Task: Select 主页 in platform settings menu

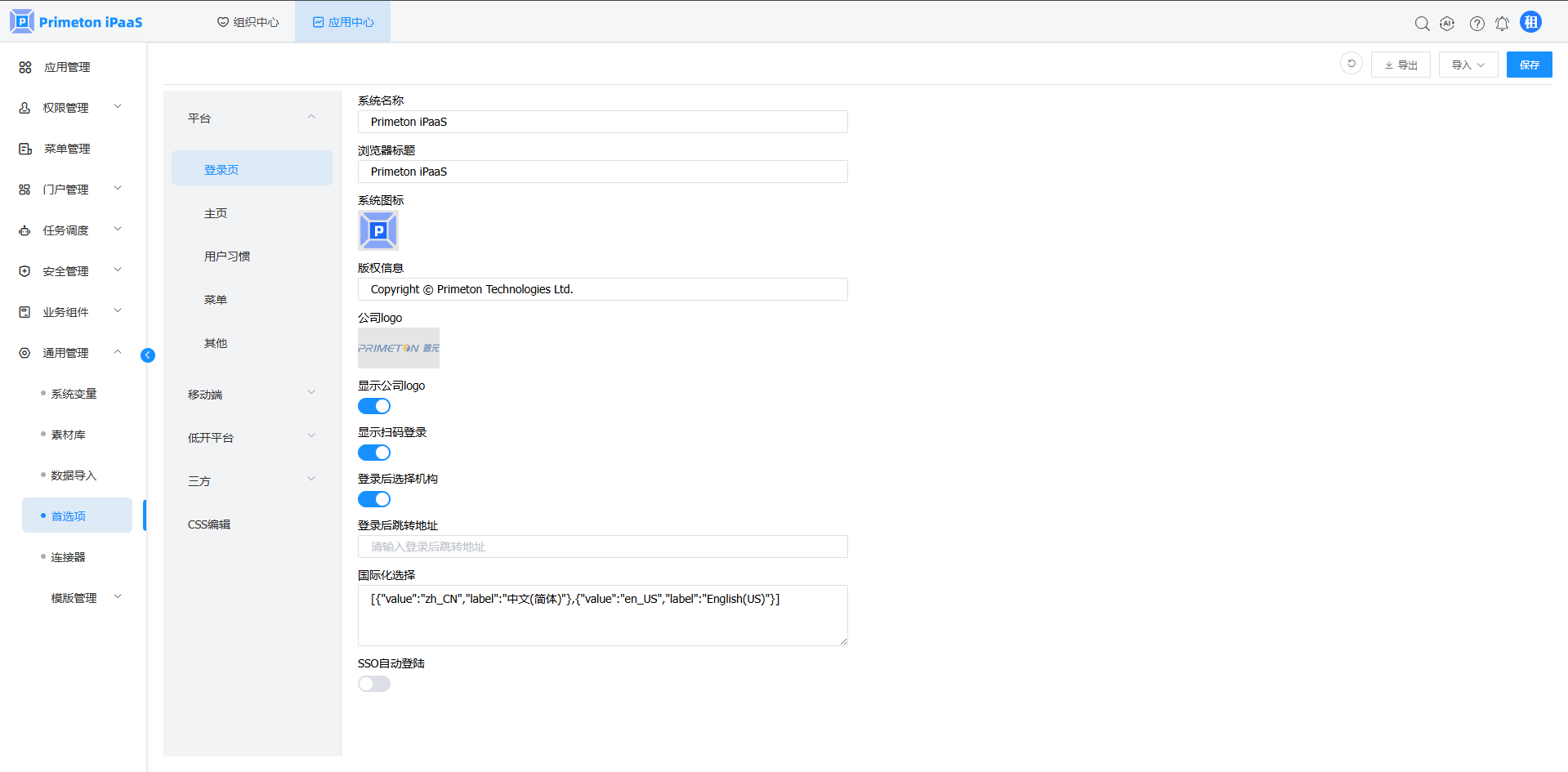Action: [216, 213]
